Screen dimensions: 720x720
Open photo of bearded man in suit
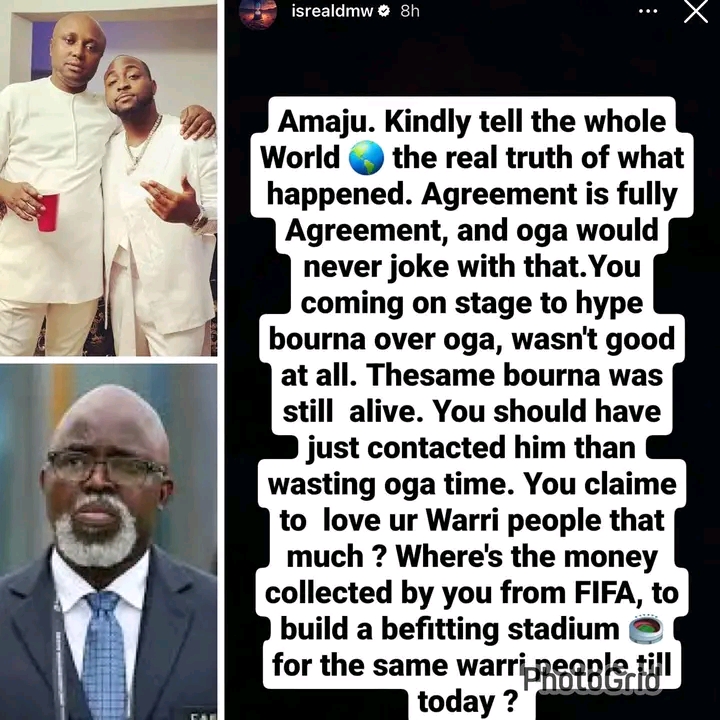point(108,542)
